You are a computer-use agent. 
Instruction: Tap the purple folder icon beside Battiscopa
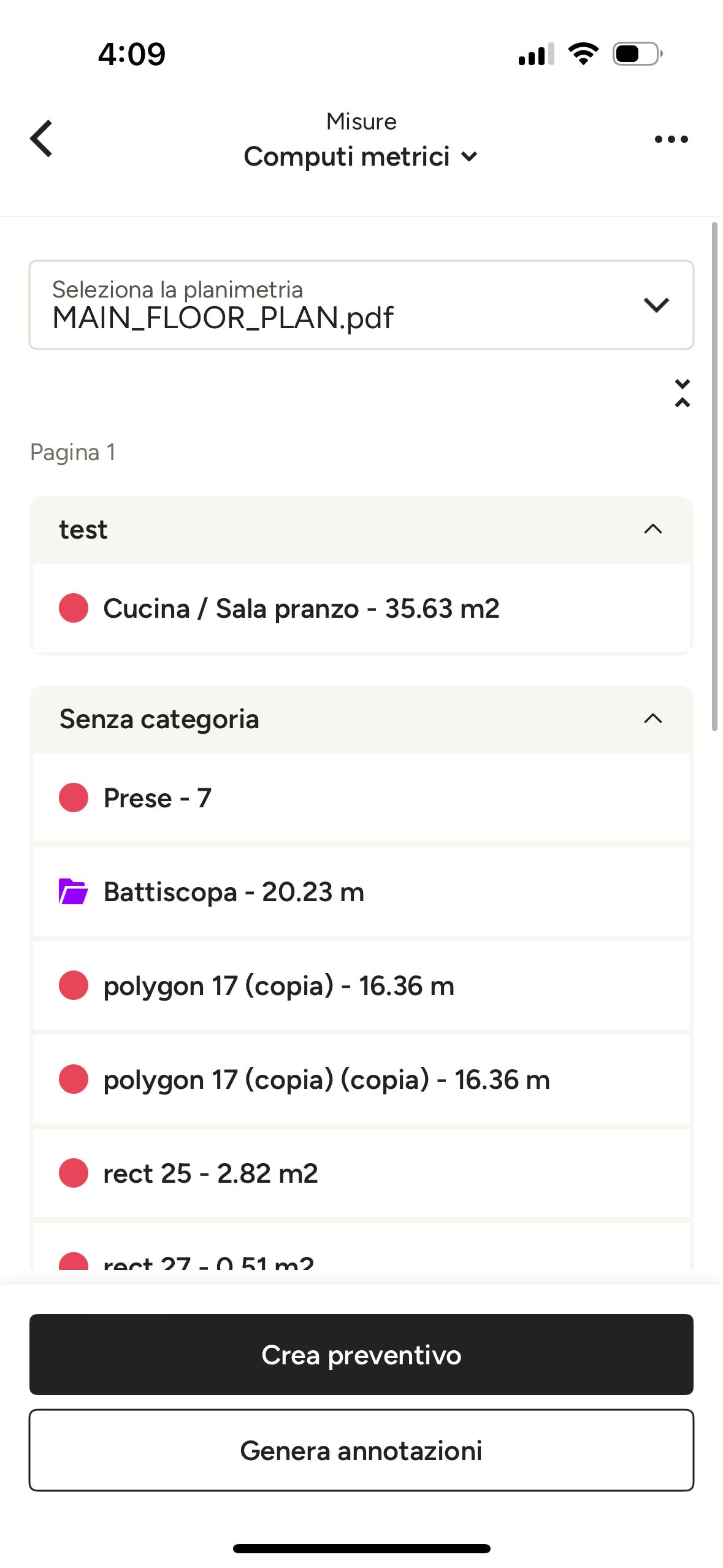(73, 891)
